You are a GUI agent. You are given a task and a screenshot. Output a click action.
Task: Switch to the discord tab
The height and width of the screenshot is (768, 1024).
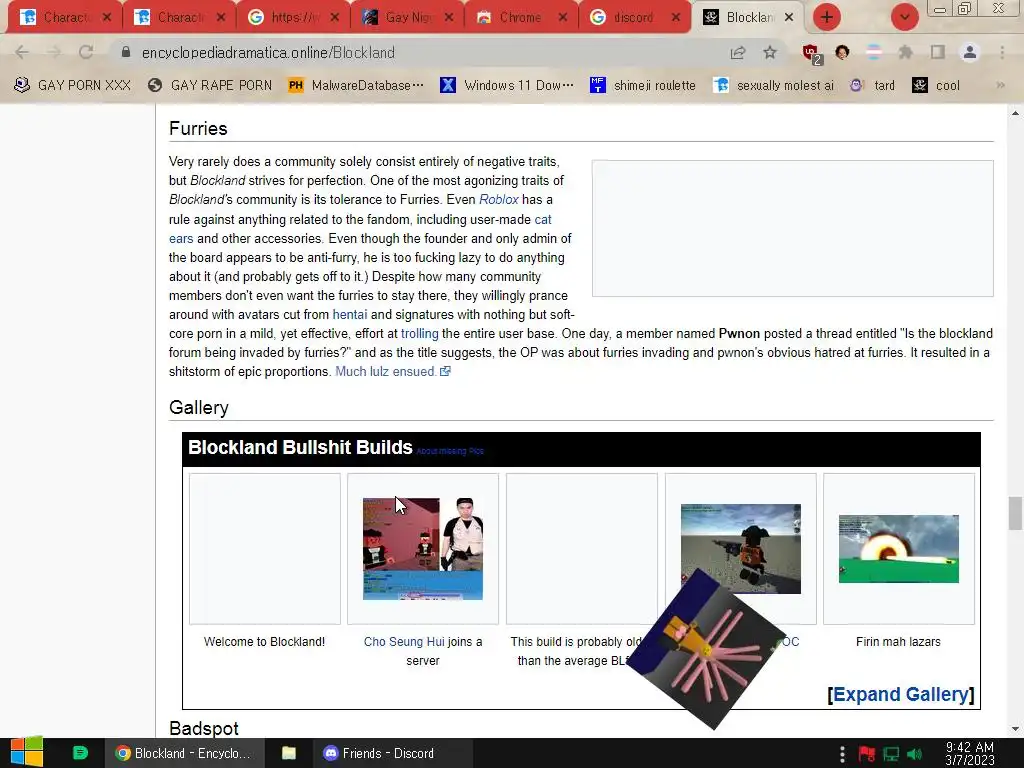633,17
